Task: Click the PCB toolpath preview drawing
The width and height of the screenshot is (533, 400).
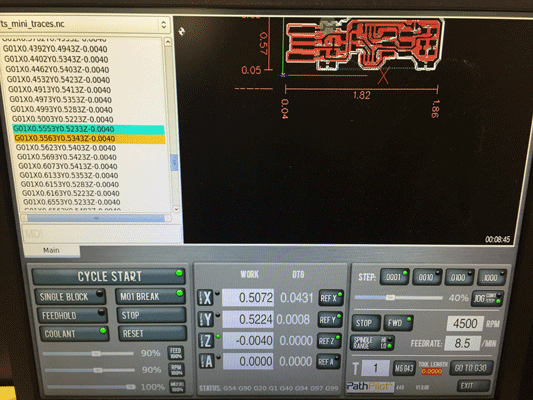Action: pyautogui.click(x=364, y=44)
